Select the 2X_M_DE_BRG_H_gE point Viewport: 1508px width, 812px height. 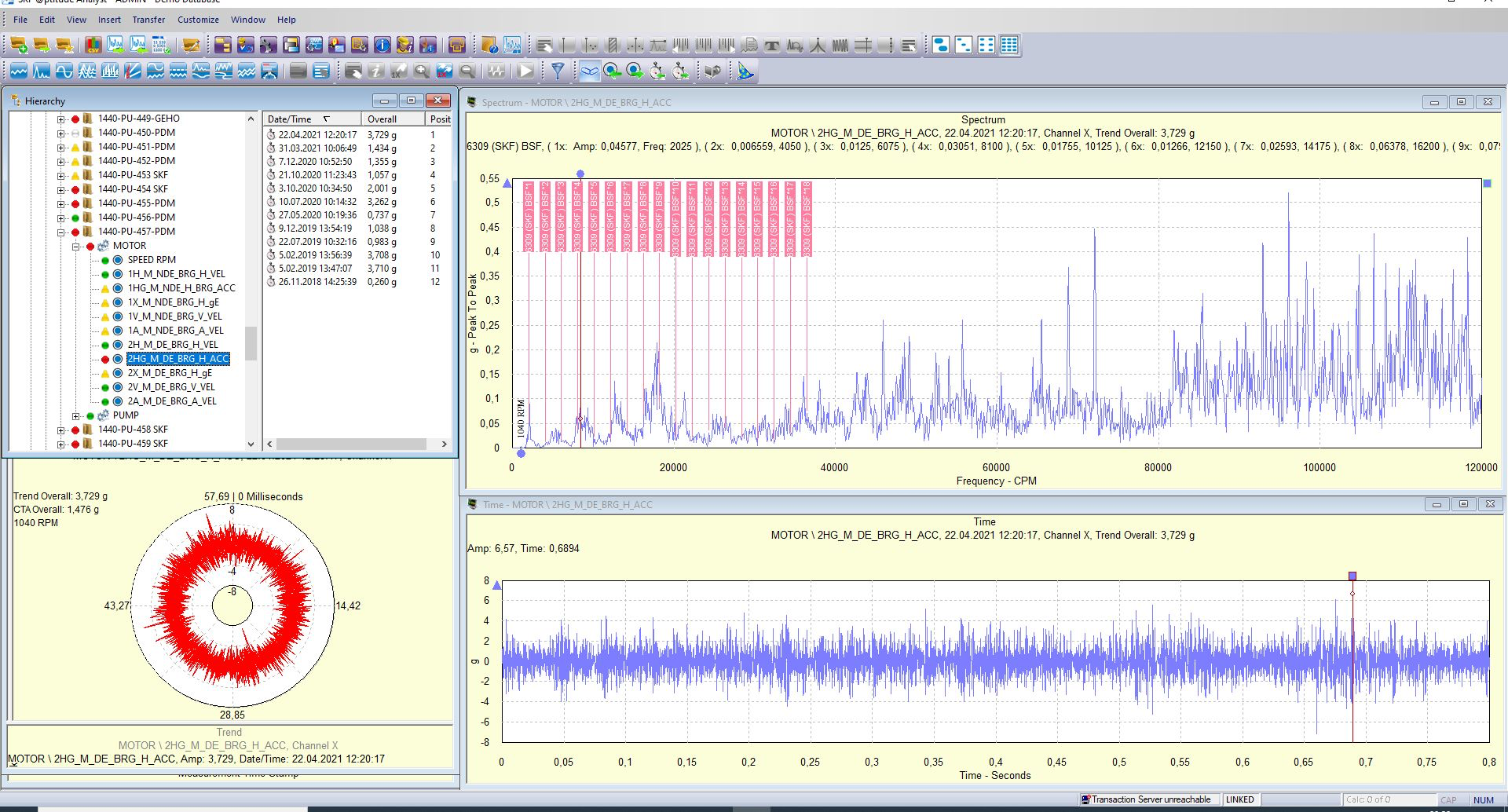(x=170, y=373)
